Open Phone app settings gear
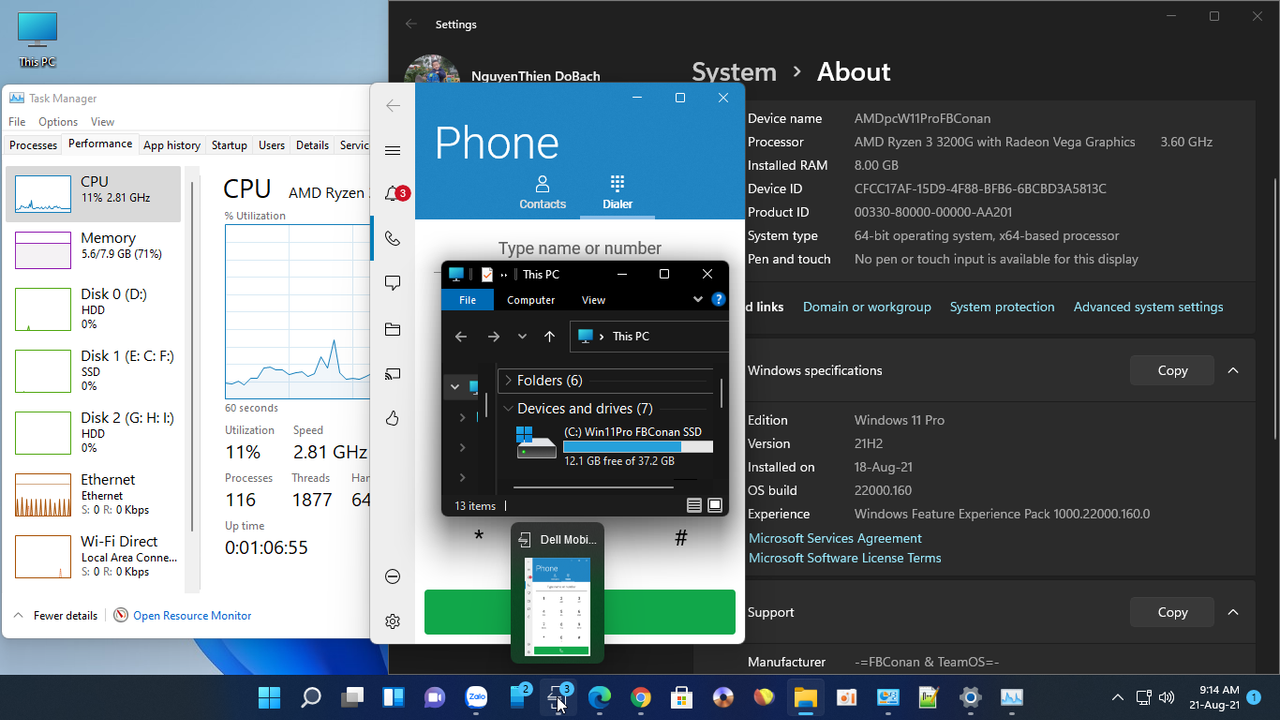Screen dimensions: 1280x720 click(x=392, y=621)
